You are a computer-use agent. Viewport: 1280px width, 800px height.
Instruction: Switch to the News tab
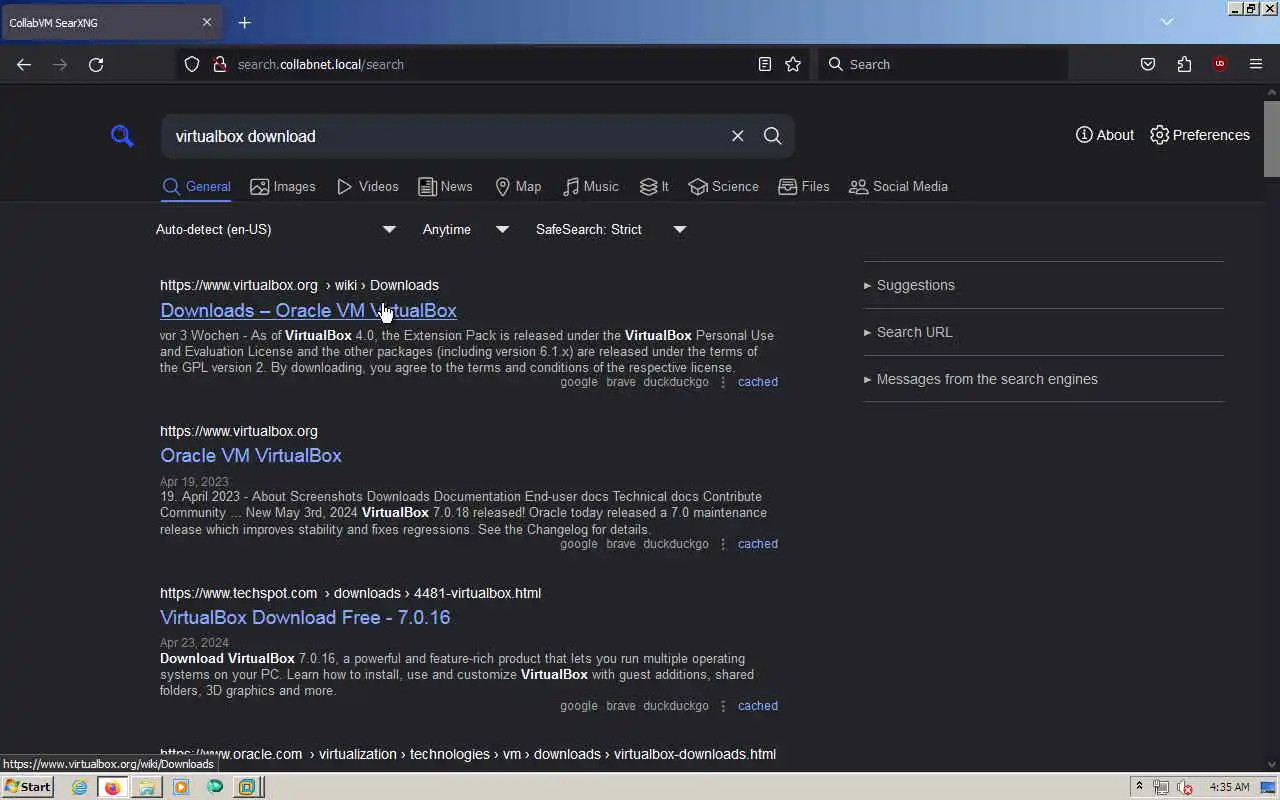pyautogui.click(x=445, y=187)
